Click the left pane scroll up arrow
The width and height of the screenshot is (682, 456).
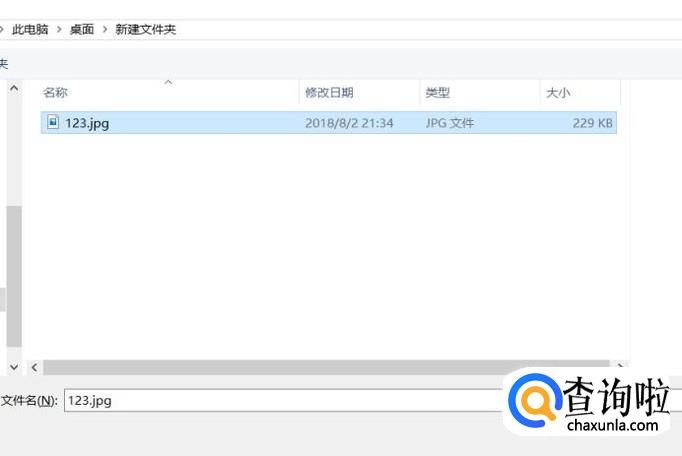tap(14, 89)
